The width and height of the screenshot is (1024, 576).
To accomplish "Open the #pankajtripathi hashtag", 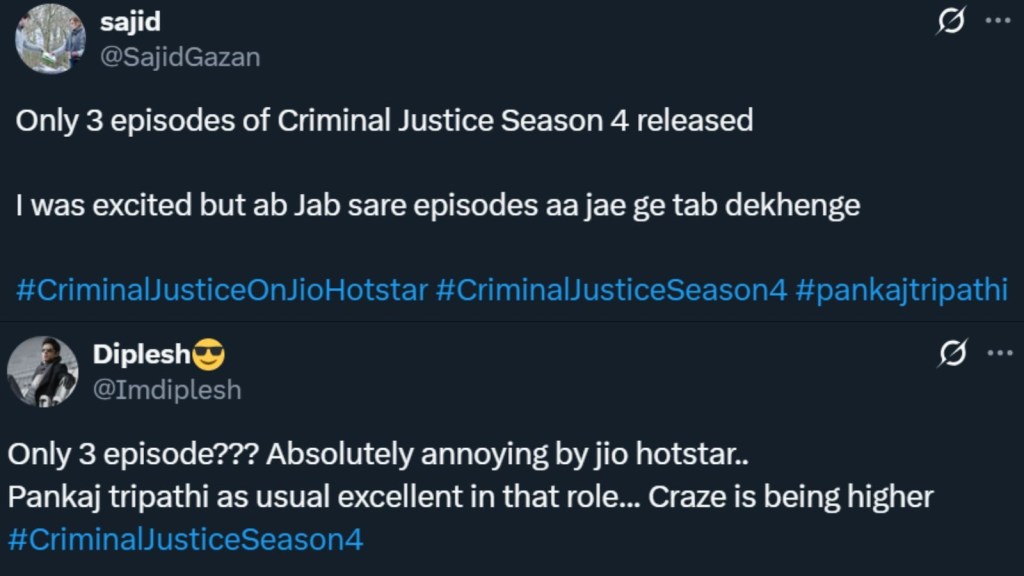I will tap(901, 290).
